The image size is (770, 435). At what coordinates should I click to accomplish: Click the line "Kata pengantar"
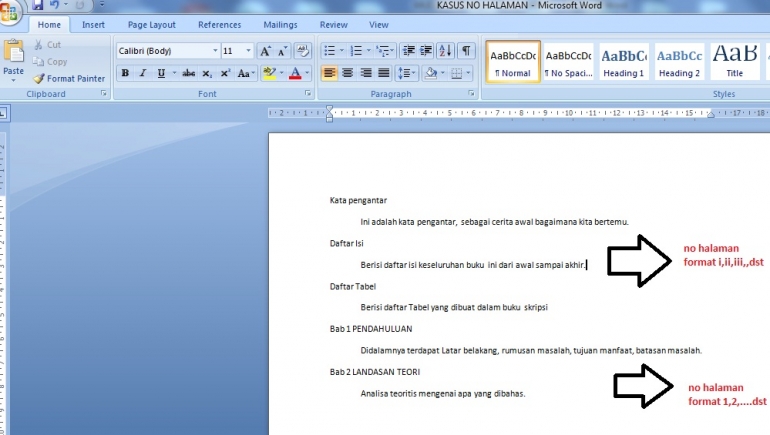pos(358,200)
